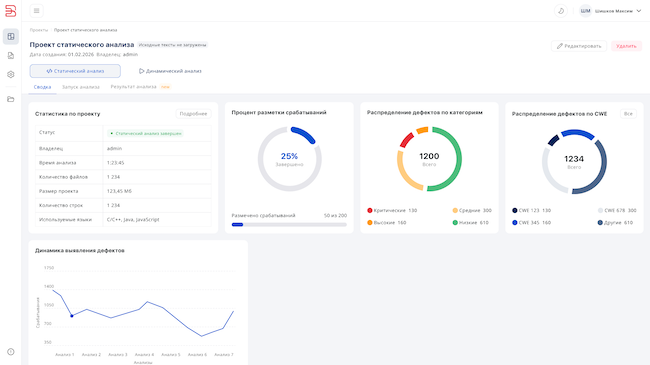650x365 pixels.
Task: Click the Анализ 4 axis label
Action: (x=144, y=355)
